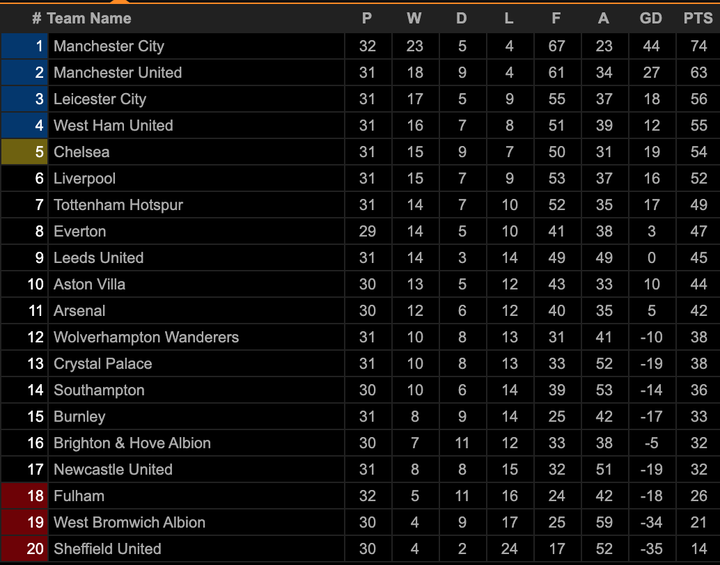Select Sheffield United at the bottom
This screenshot has width=720, height=565.
pyautogui.click(x=107, y=549)
